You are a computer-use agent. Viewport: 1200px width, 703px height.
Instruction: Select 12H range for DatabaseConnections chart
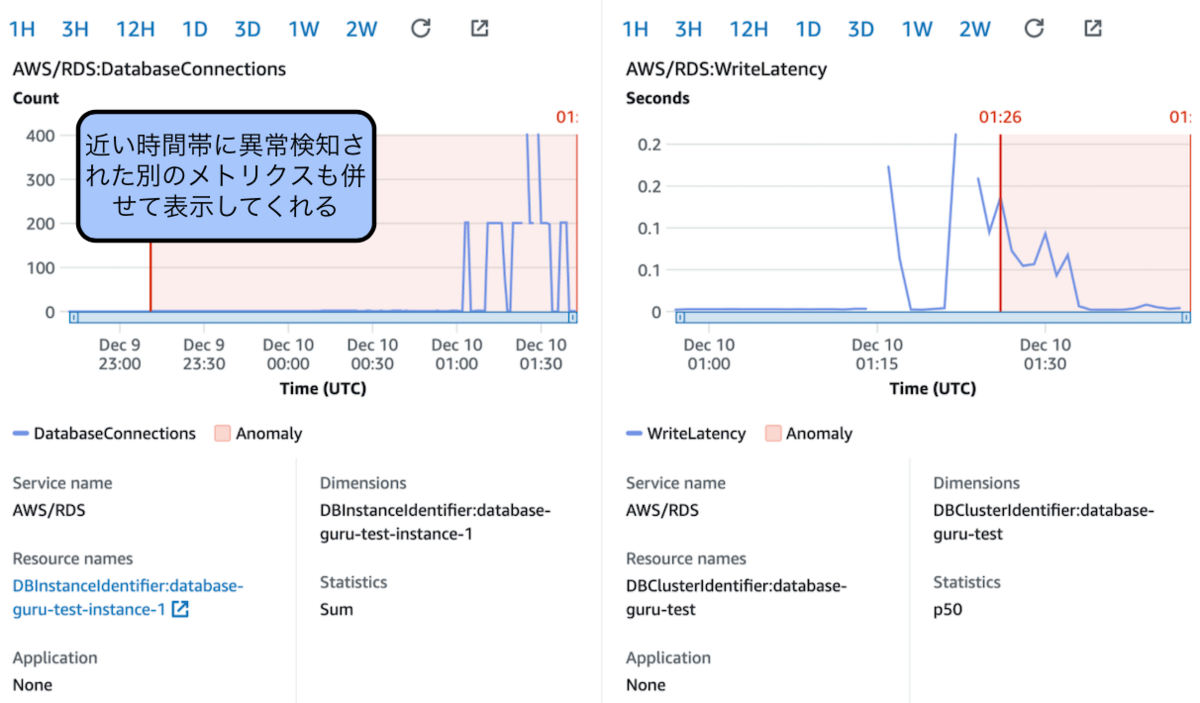click(x=135, y=29)
